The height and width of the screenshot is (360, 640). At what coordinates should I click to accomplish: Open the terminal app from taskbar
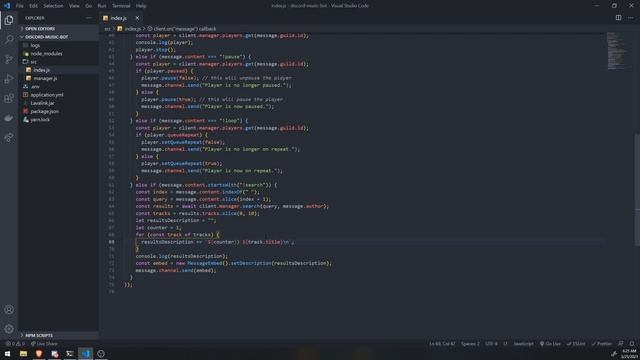click(x=70, y=353)
